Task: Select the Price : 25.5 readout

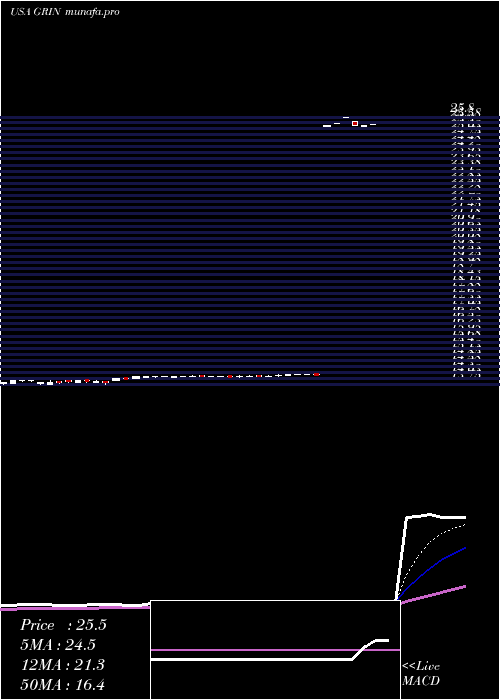Action: pos(63,625)
